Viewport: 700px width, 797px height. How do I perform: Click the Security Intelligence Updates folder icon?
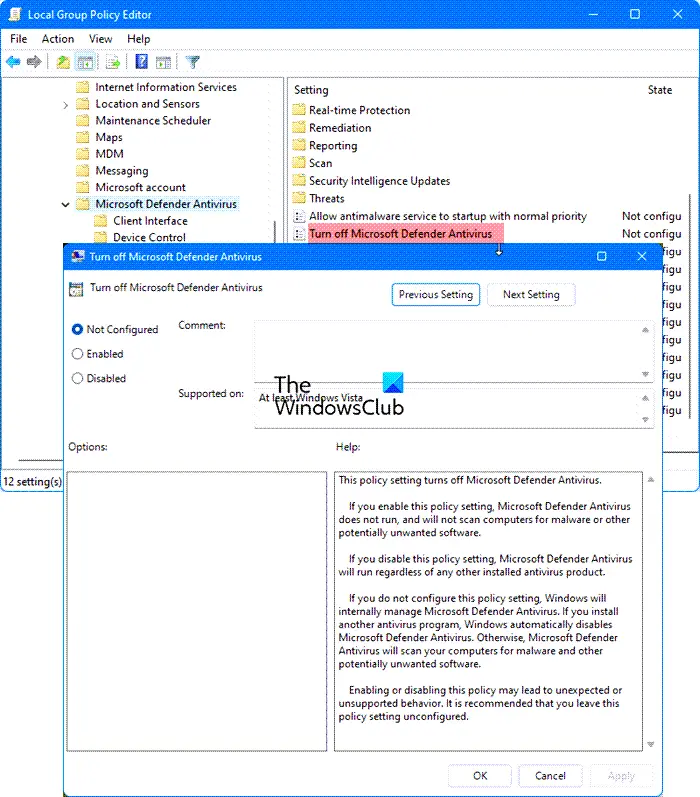click(x=299, y=180)
